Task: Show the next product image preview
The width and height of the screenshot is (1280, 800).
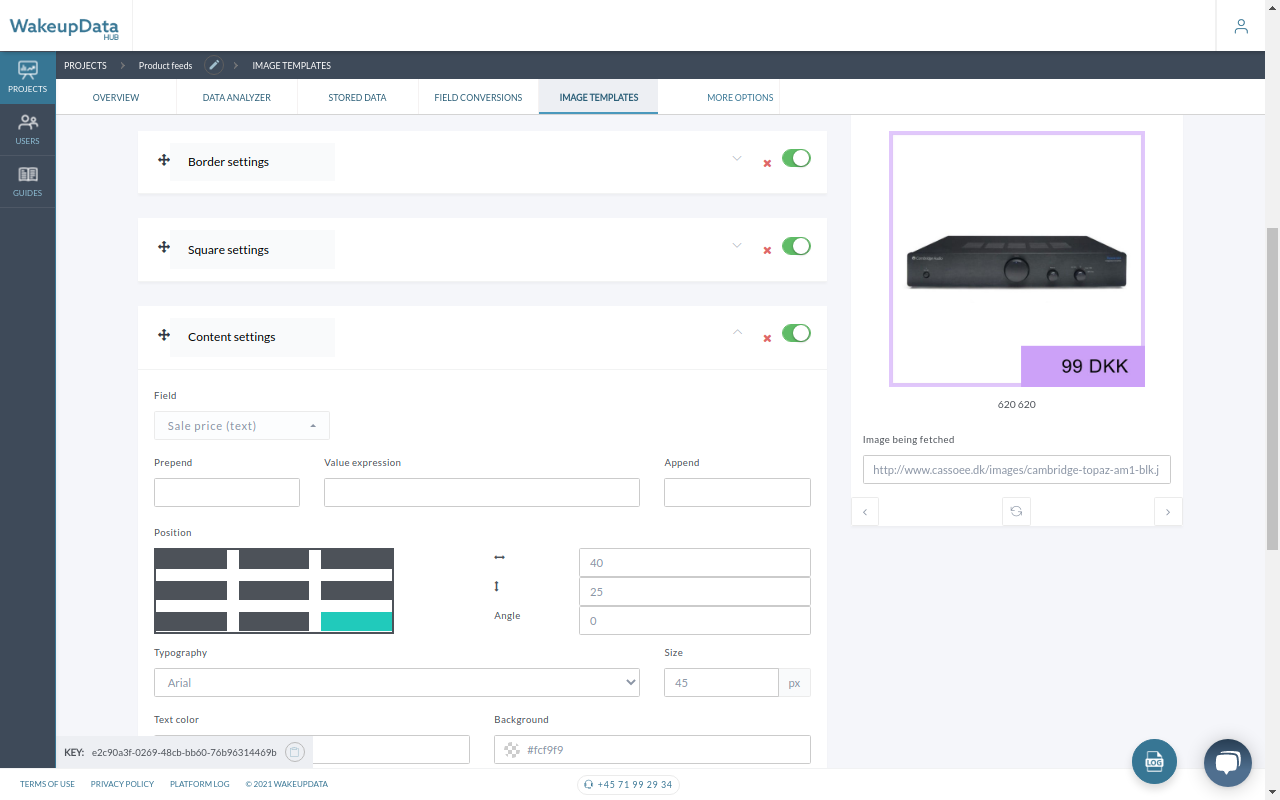Action: 1168,511
